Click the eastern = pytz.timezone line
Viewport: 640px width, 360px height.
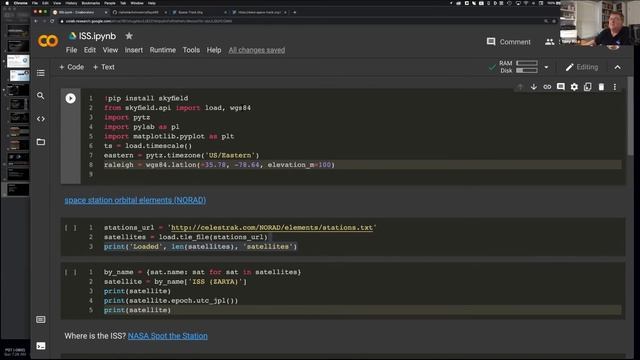tap(182, 156)
